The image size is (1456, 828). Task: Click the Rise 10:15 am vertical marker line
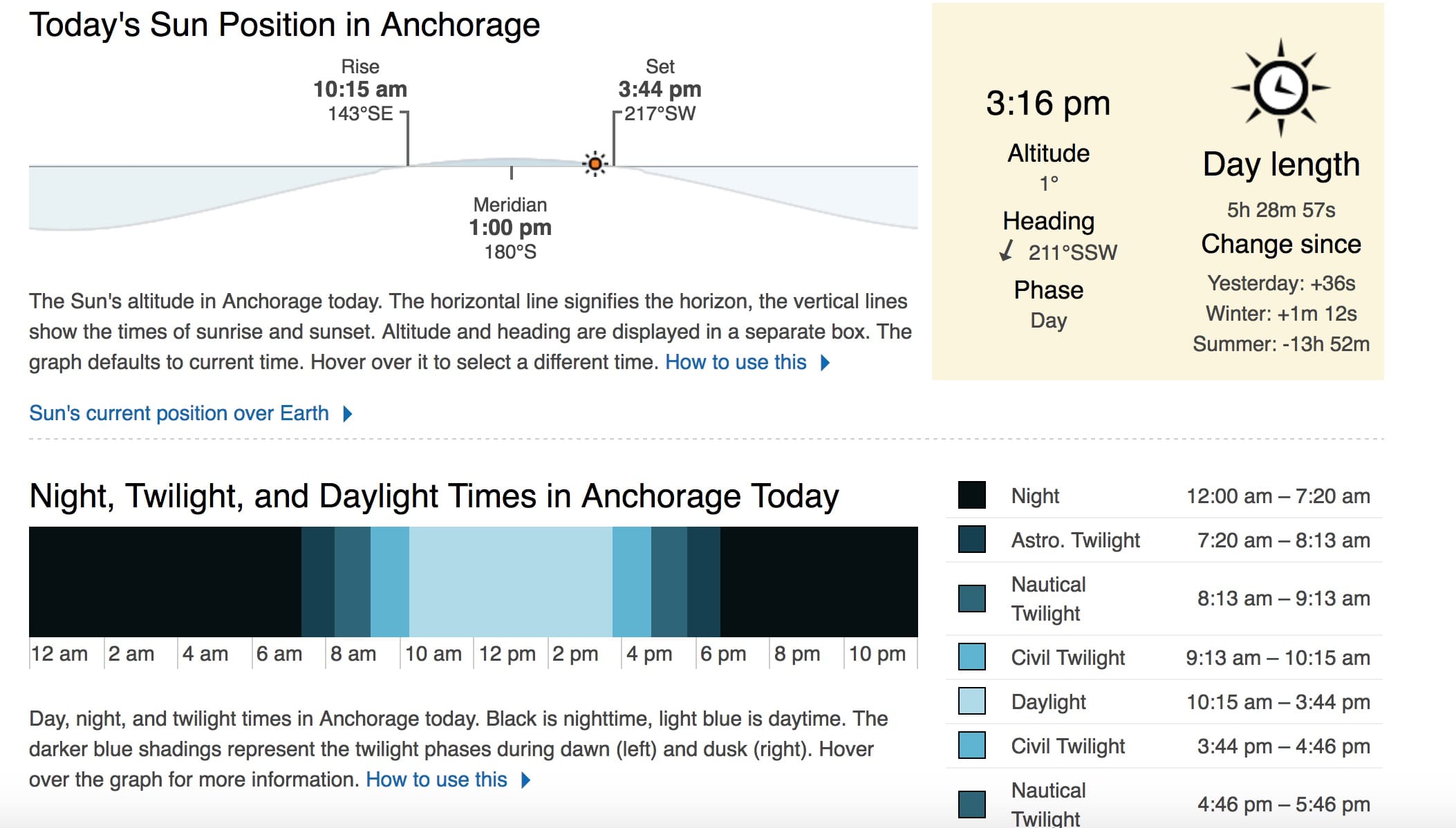coord(407,138)
